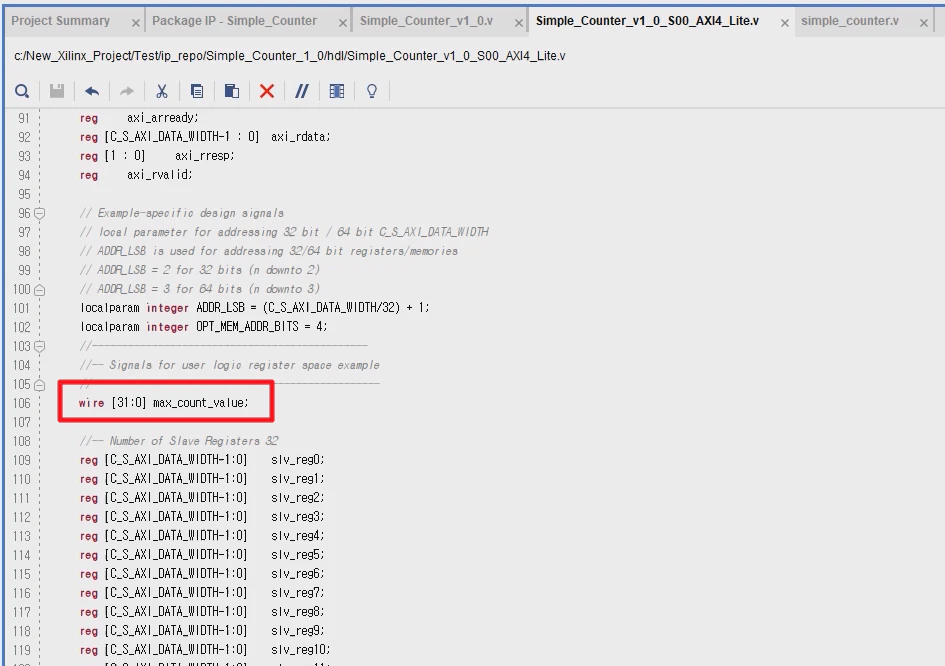Close the Project Summary tab
Screen dimensions: 945x666
point(136,23)
